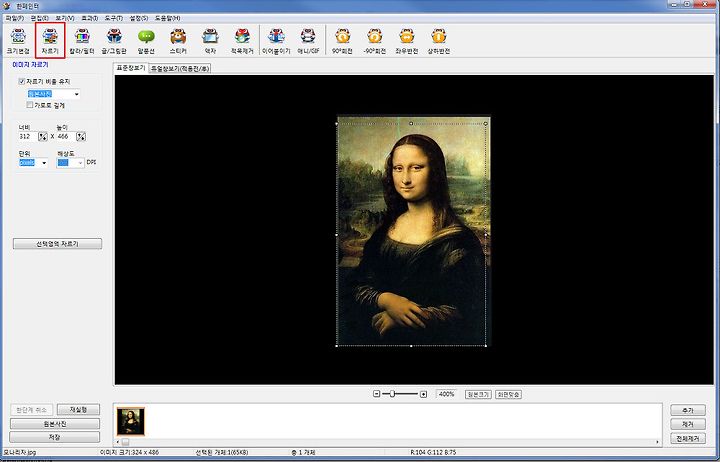The image size is (720, 462).
Task: Enable the 가로로 길게 checkbox
Action: click(30, 105)
